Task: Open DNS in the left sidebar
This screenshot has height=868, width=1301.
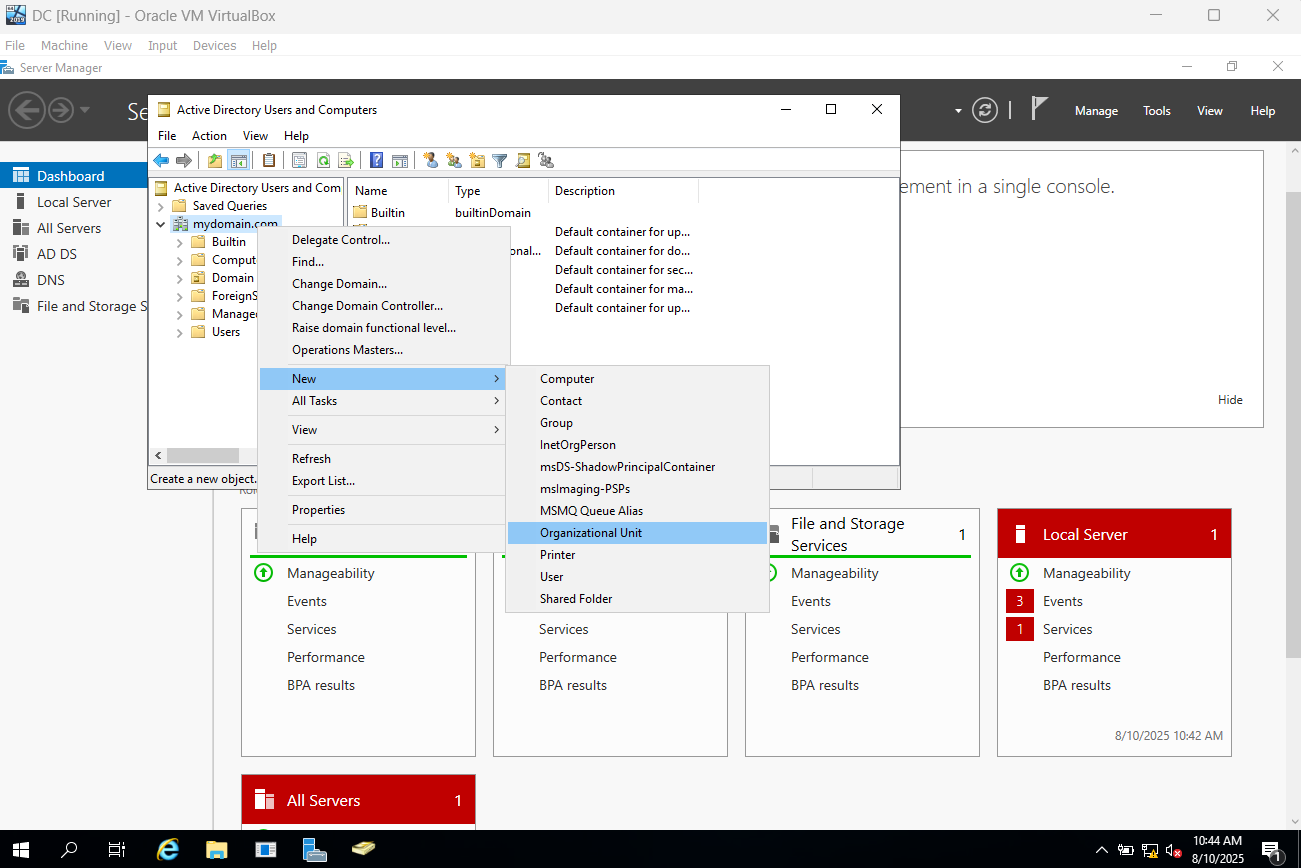Action: (x=74, y=280)
